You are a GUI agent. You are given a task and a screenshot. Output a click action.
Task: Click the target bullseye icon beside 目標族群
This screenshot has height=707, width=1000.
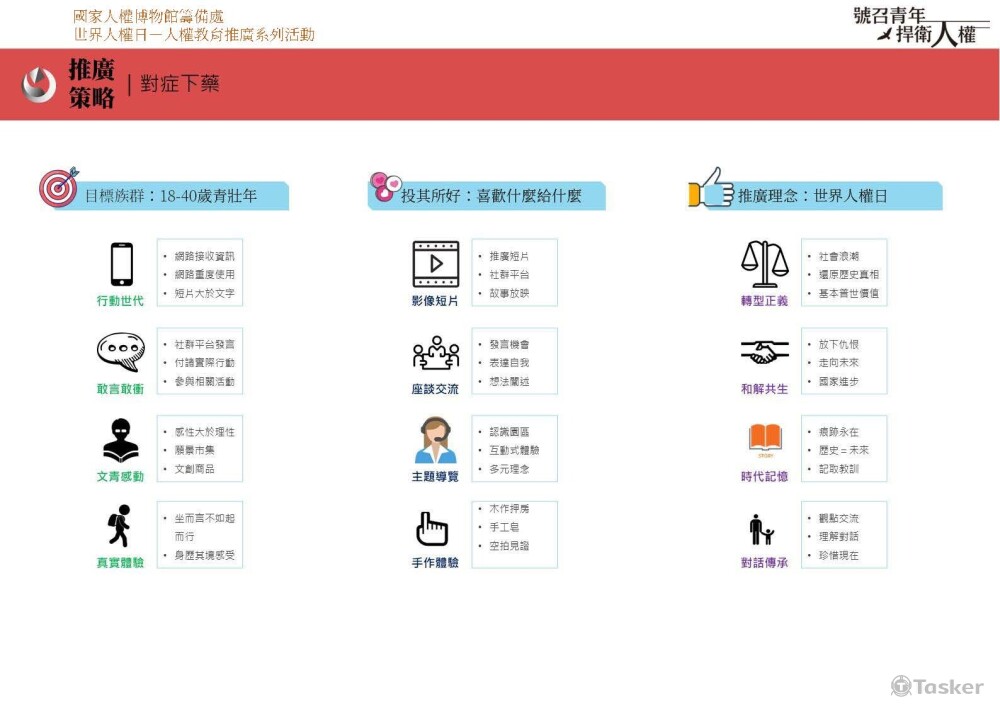click(58, 187)
